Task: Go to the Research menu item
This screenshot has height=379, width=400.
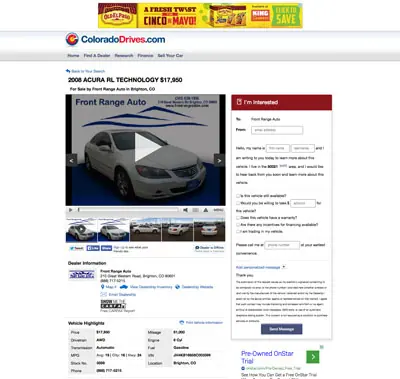Action: [x=124, y=56]
